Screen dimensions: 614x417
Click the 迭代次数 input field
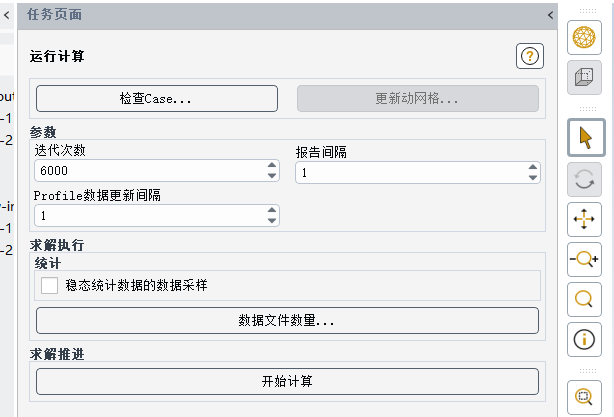pos(150,171)
